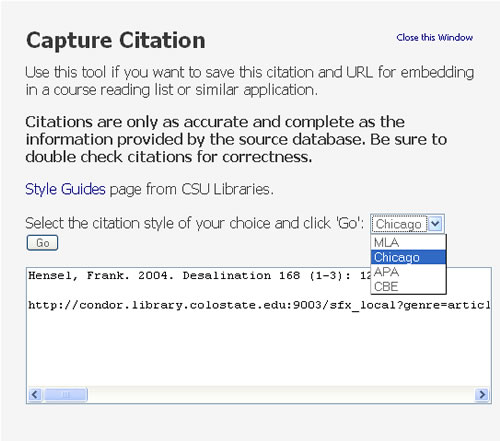Click the left scroll arrow of citation box
The height and width of the screenshot is (441, 500).
pyautogui.click(x=35, y=395)
